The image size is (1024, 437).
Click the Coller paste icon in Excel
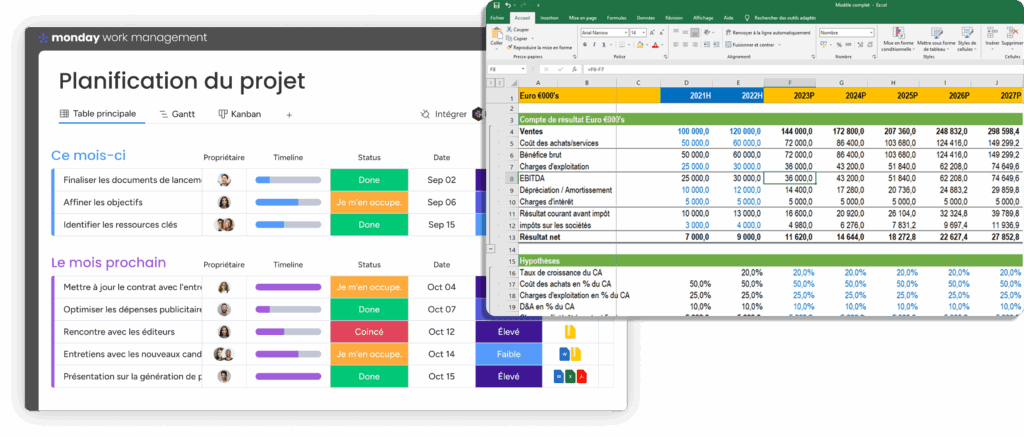[496, 33]
